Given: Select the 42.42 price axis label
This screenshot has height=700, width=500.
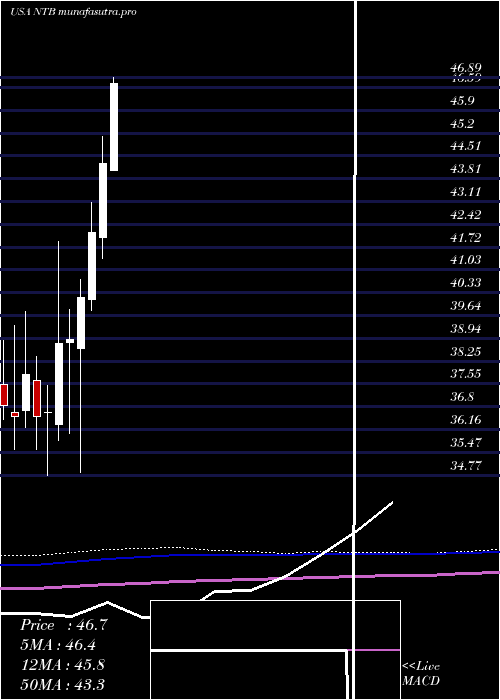Looking at the screenshot, I should pyautogui.click(x=465, y=215).
